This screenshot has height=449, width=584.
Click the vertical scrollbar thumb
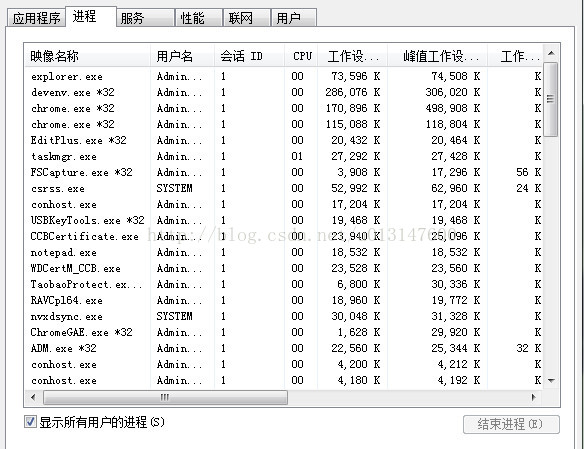[550, 99]
